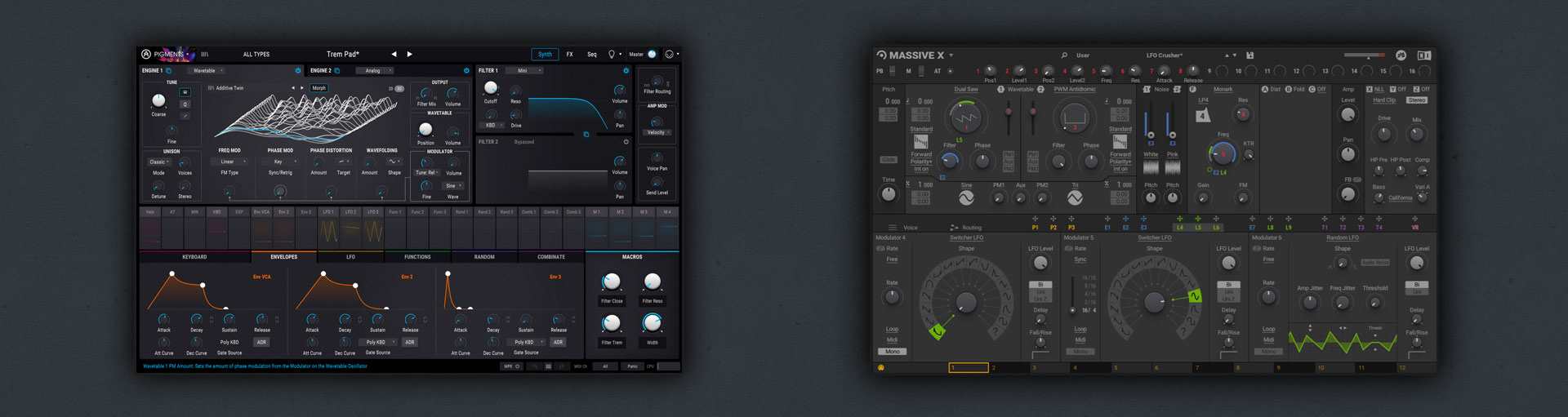Select Tri phase modulation oscillator icon

pos(1075,197)
